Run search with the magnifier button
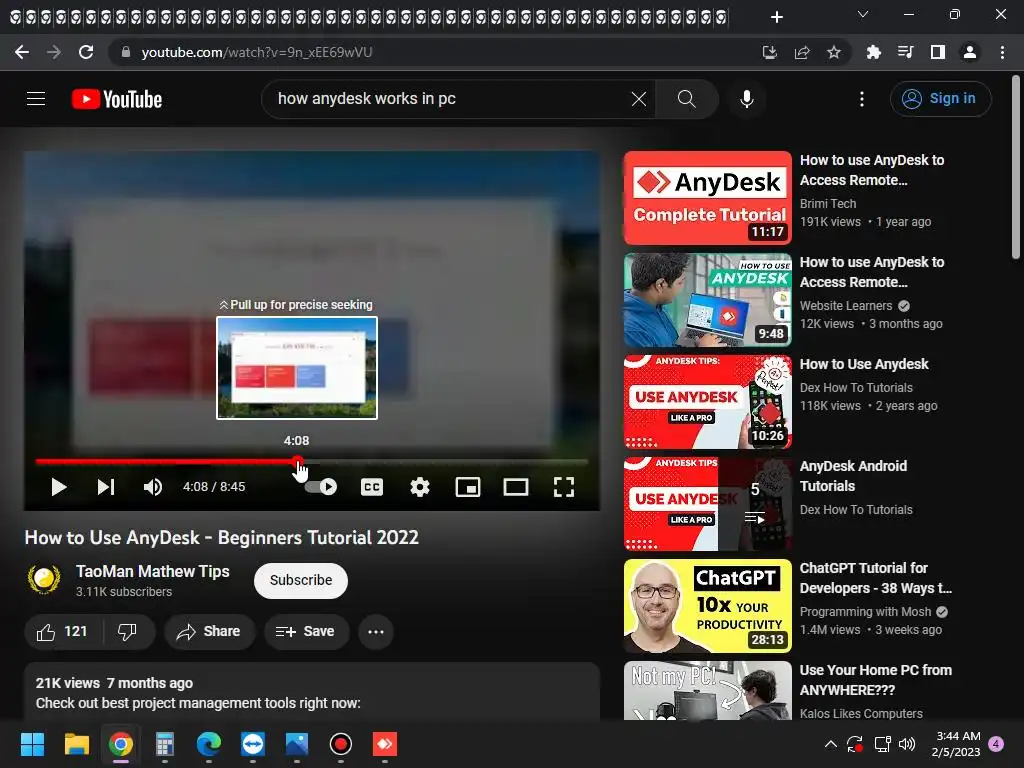The height and width of the screenshot is (768, 1024). click(x=686, y=99)
